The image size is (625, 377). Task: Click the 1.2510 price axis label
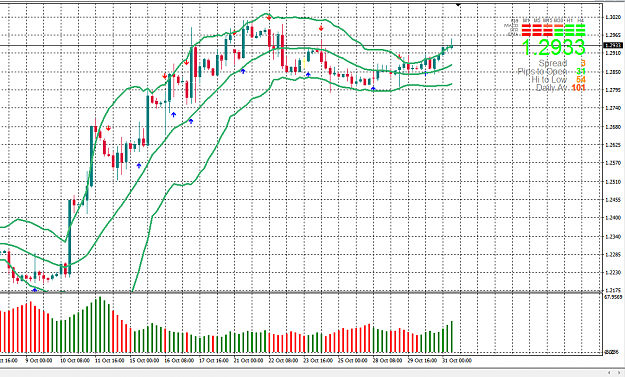tap(613, 182)
